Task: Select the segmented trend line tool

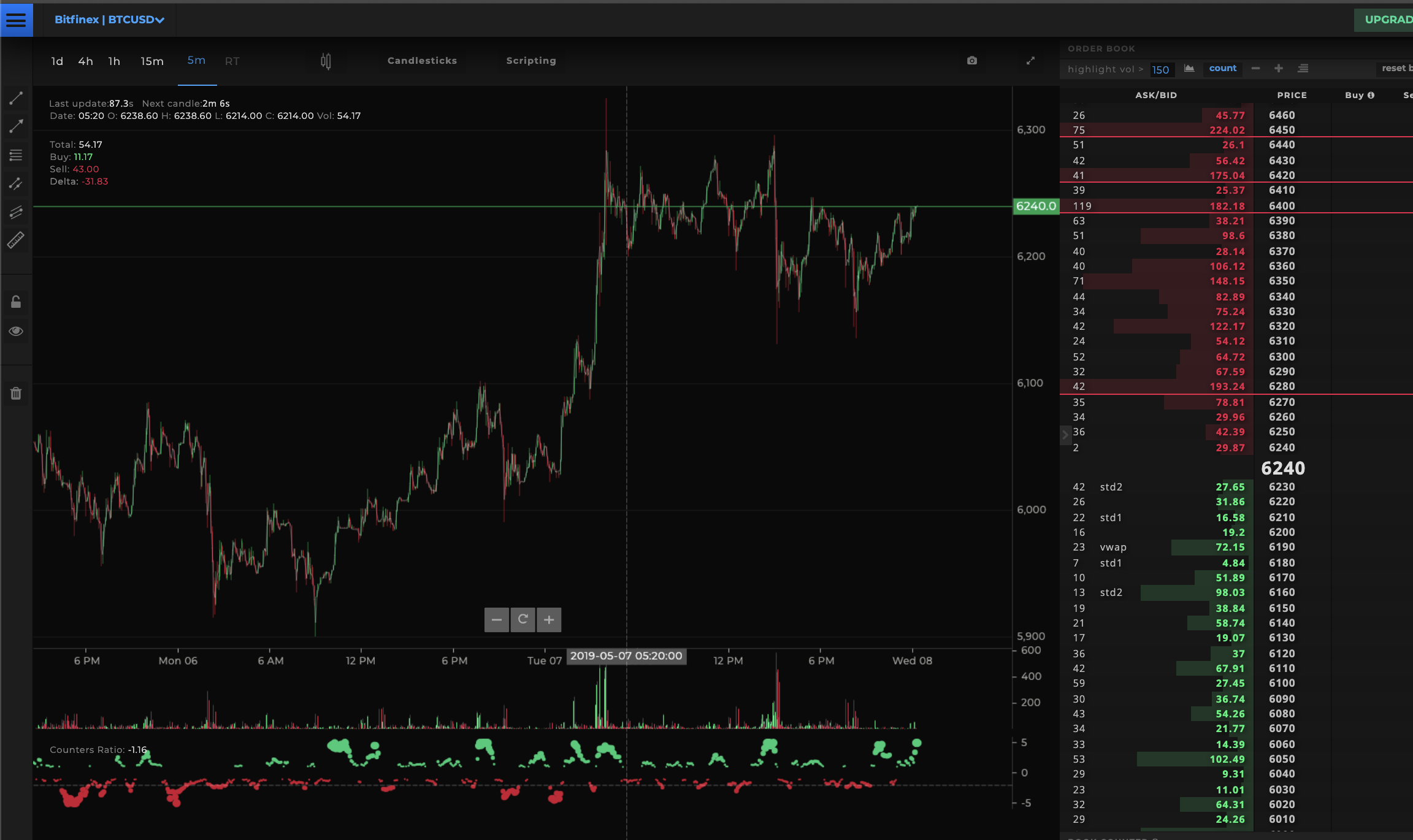Action: [x=16, y=183]
